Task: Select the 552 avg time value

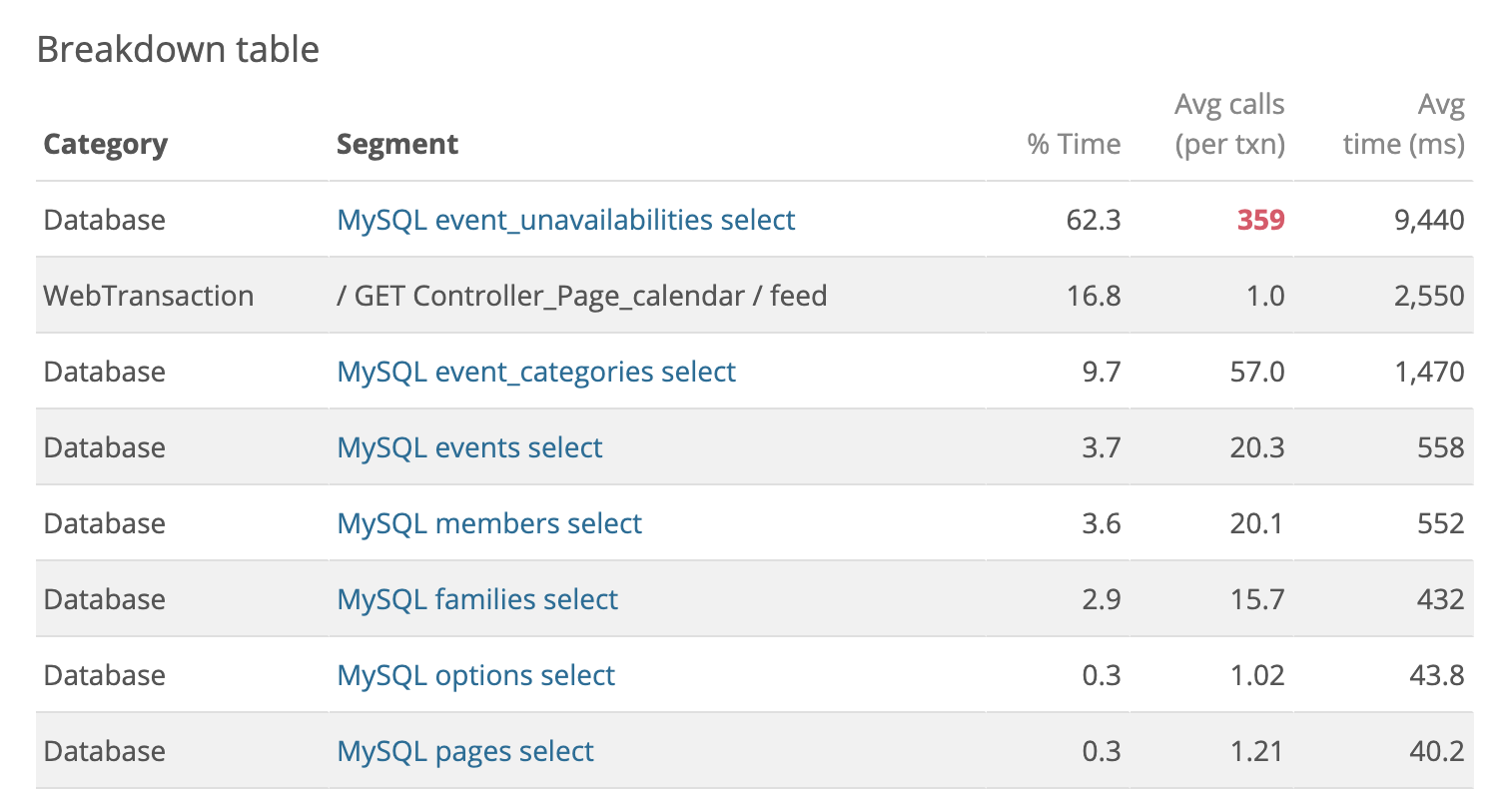Action: (1441, 523)
